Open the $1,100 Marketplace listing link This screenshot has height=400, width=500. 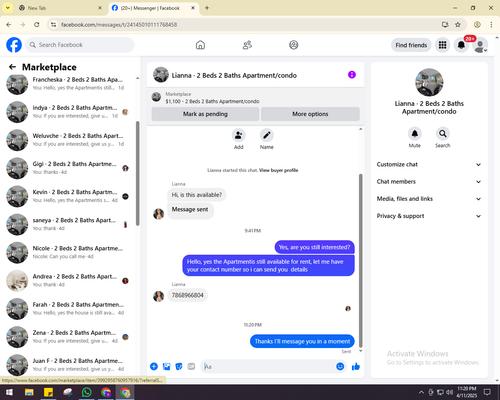coord(212,101)
